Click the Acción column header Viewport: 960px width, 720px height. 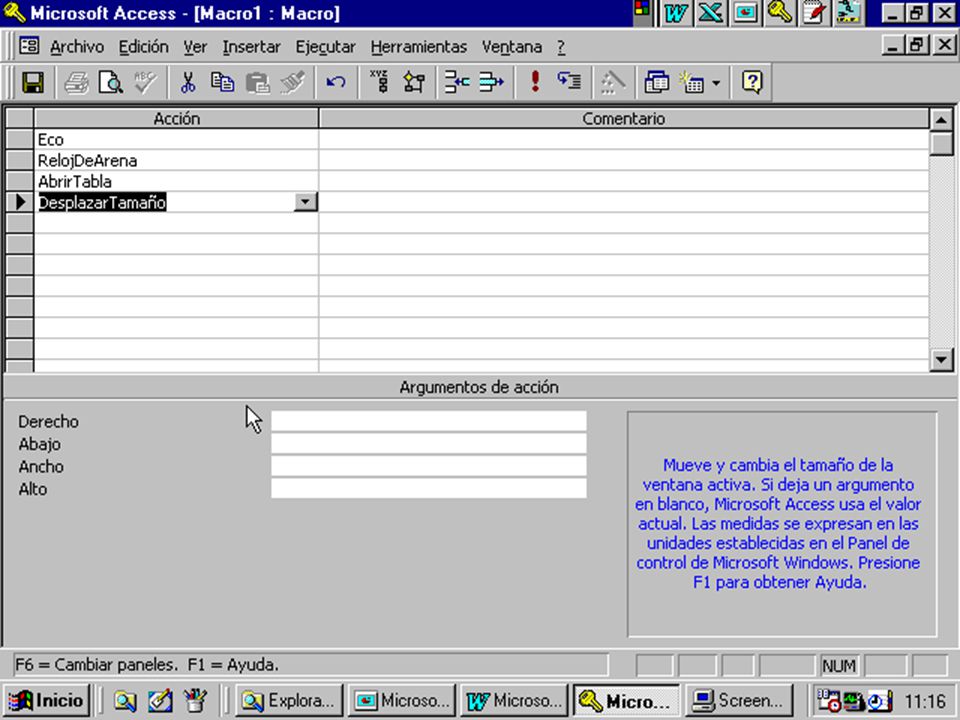point(176,118)
